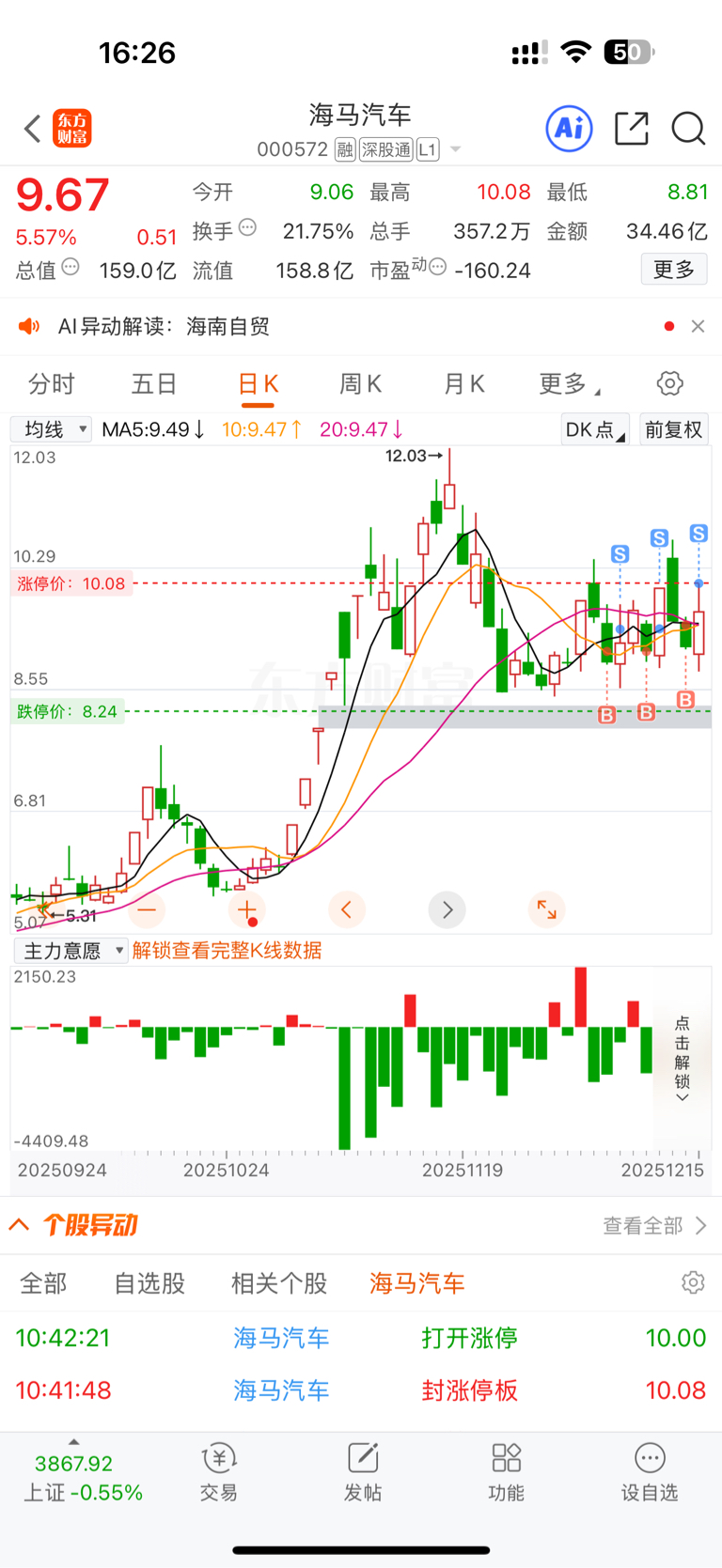Open the 交易 trade icon
722x1568 pixels.
point(219,1473)
